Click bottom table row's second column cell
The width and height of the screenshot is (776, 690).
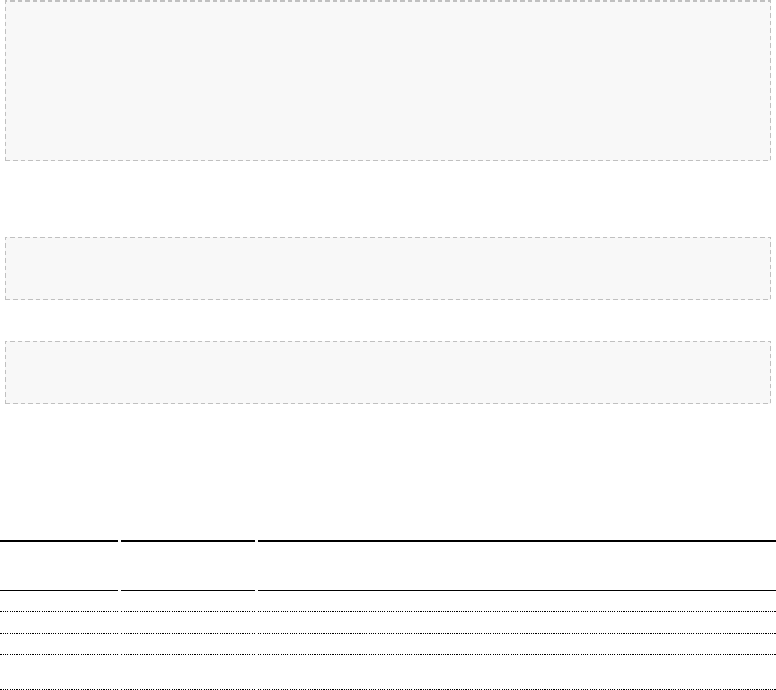coord(187,672)
